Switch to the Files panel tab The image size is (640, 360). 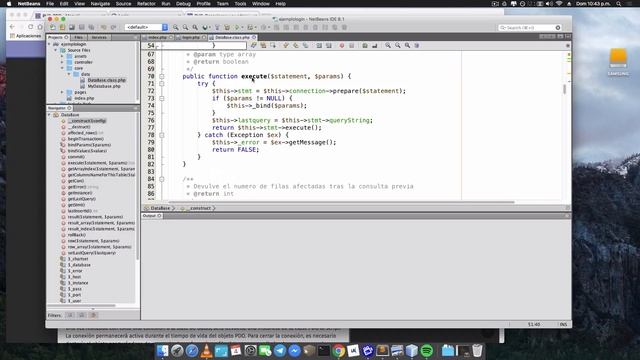click(x=78, y=37)
